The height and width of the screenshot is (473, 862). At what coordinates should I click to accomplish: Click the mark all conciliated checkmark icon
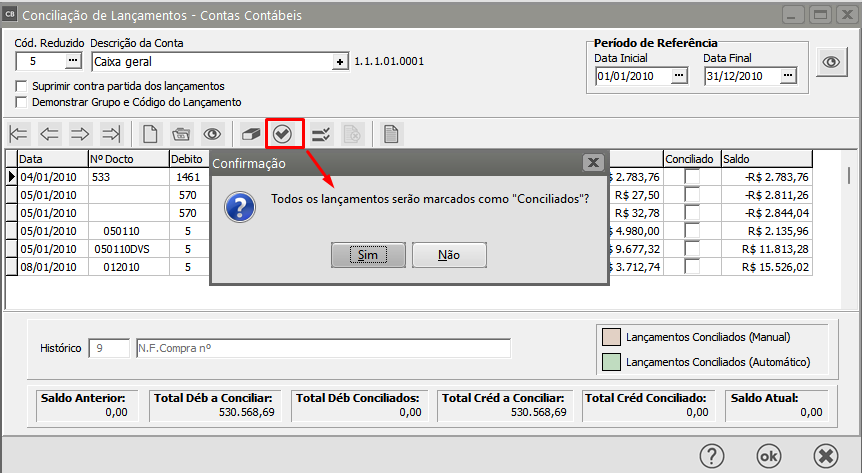coord(283,134)
